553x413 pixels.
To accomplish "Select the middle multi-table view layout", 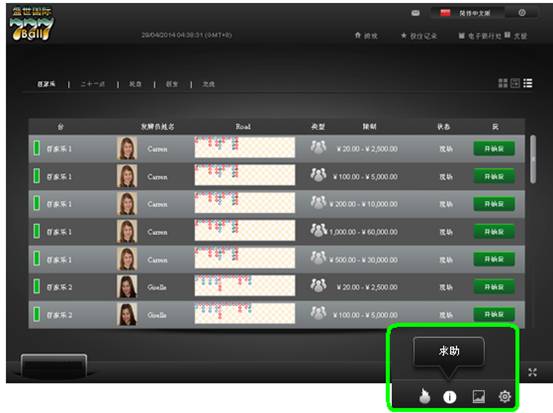I will (x=515, y=83).
